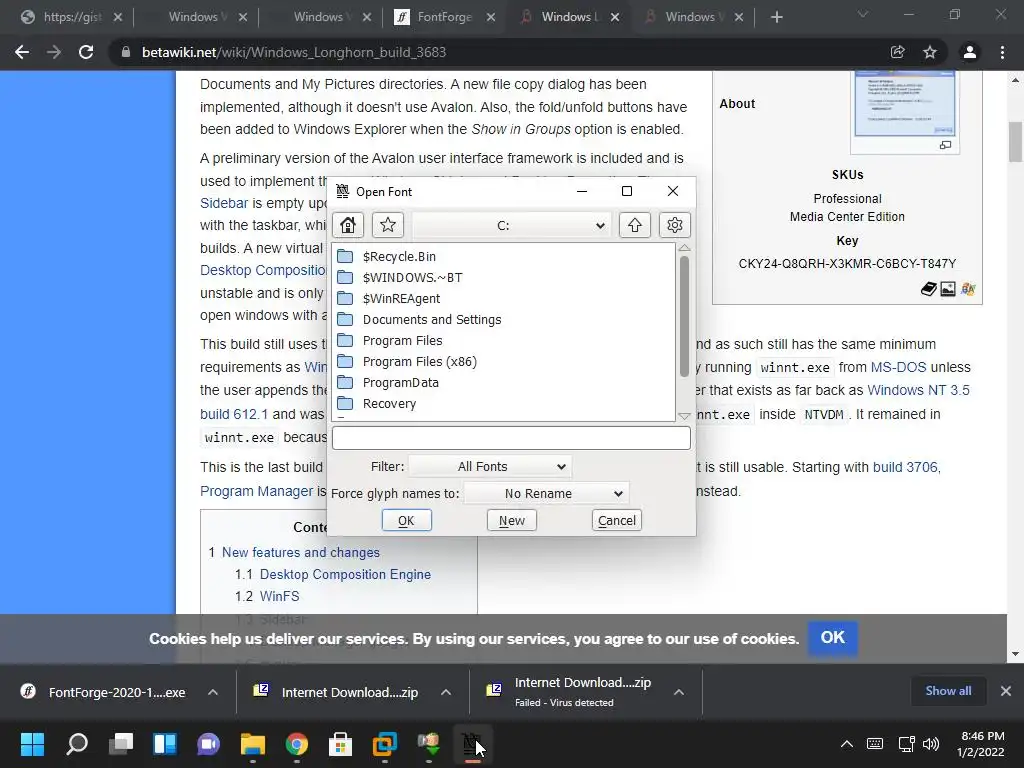This screenshot has width=1024, height=768.
Task: Open clock showing 8:46 PM
Action: click(x=981, y=744)
